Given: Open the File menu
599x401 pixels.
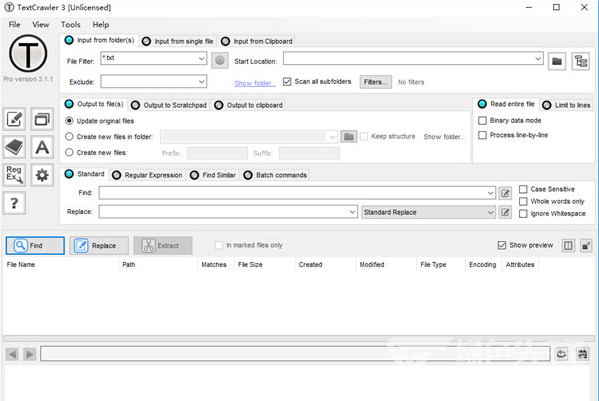Looking at the screenshot, I should [x=15, y=24].
